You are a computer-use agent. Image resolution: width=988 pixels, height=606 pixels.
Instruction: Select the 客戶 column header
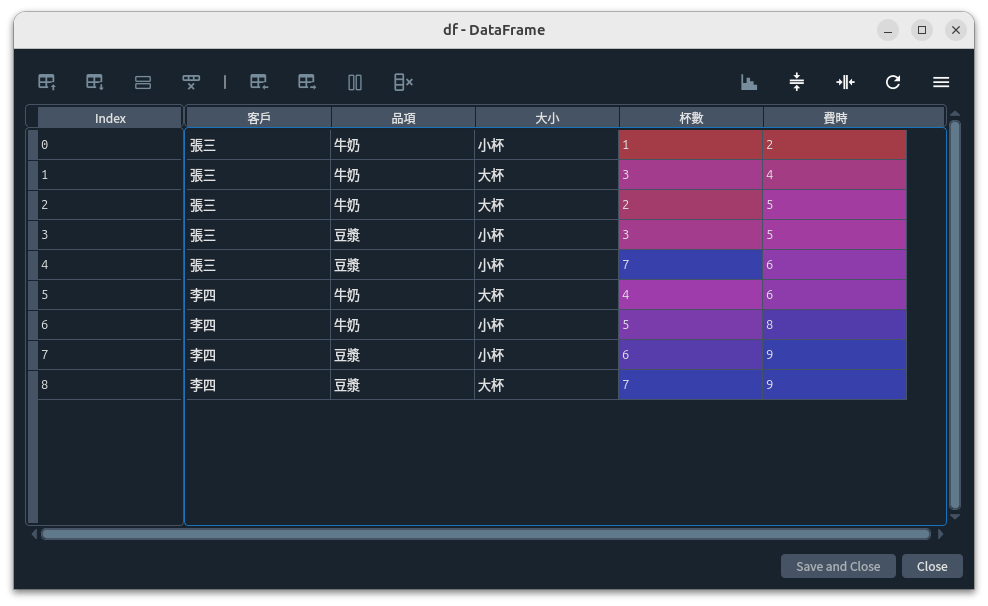pyautogui.click(x=259, y=118)
